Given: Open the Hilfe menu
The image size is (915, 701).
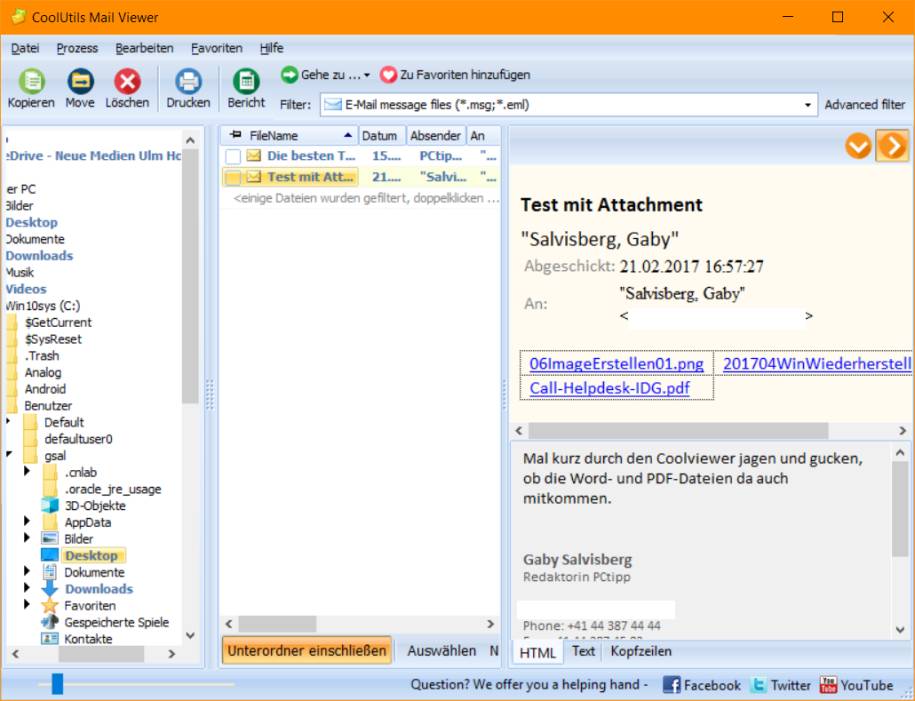Looking at the screenshot, I should click(x=271, y=48).
